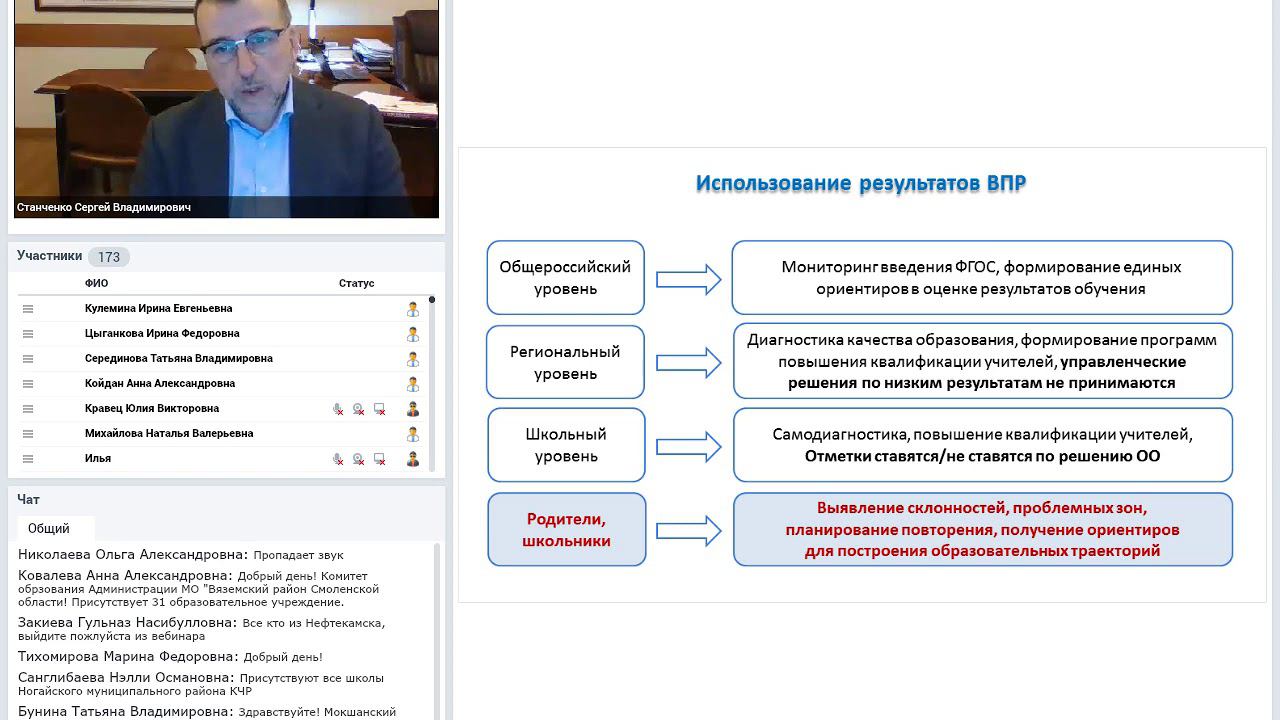Select participant Цыганкова Ирина Федоровна
Screen dimensions: 1280x720
[162, 334]
